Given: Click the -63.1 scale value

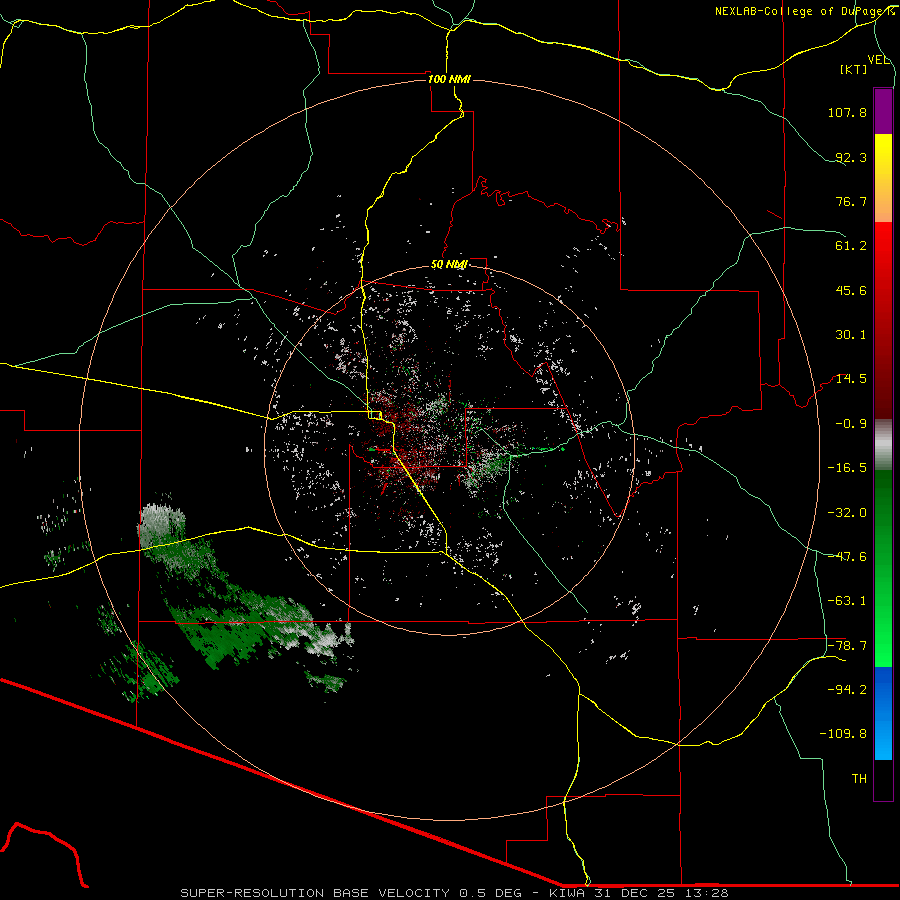Looking at the screenshot, I should coord(847,601).
